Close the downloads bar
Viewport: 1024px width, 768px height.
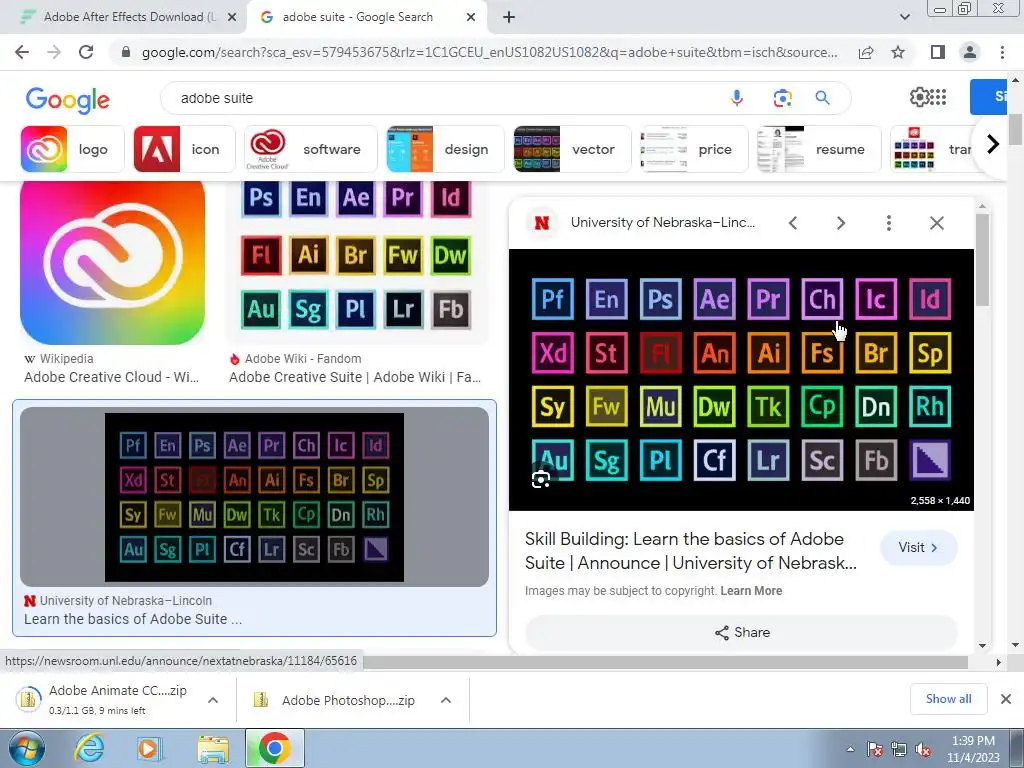pyautogui.click(x=1006, y=699)
